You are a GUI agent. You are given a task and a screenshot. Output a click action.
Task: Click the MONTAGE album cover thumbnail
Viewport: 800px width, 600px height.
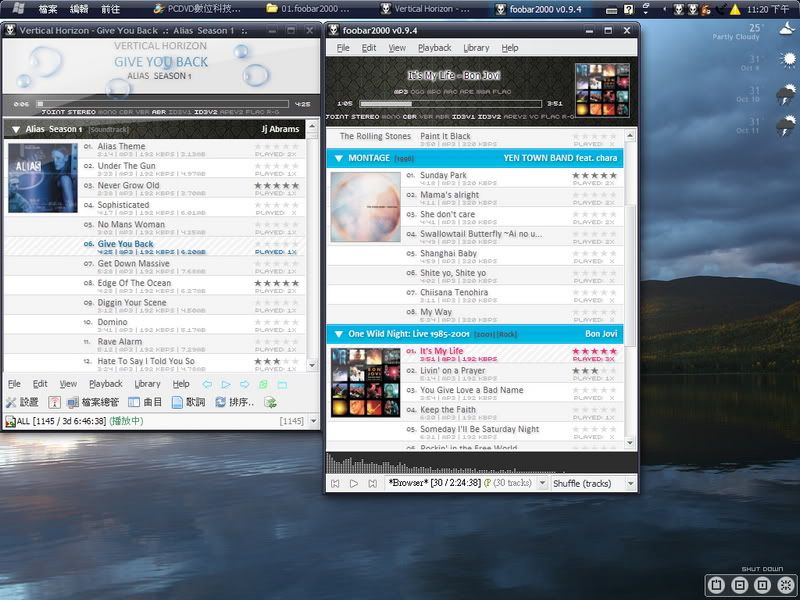[365, 207]
